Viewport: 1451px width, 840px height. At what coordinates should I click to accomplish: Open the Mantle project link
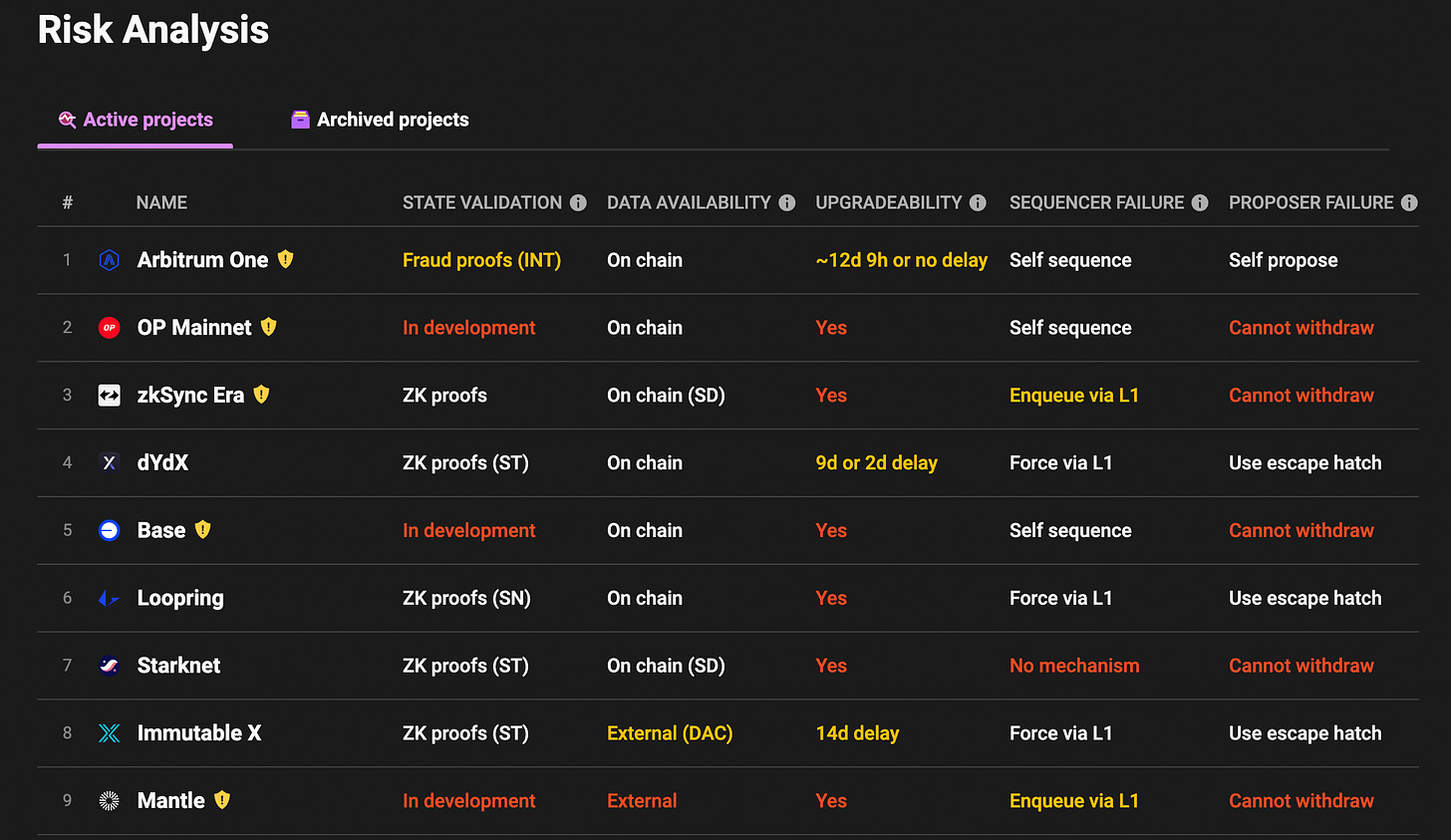171,801
